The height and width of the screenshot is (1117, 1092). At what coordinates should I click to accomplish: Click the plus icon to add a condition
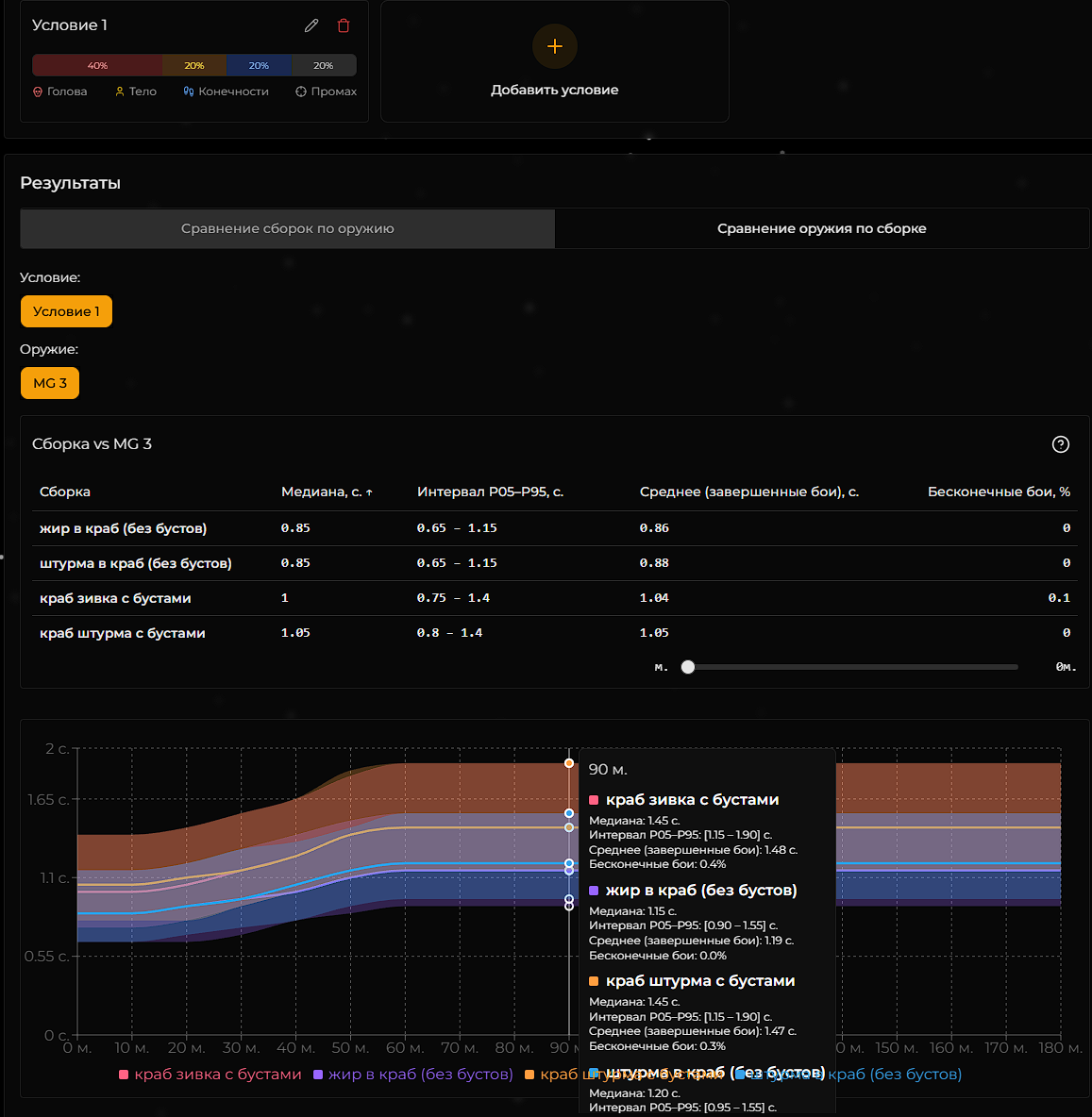coord(555,46)
